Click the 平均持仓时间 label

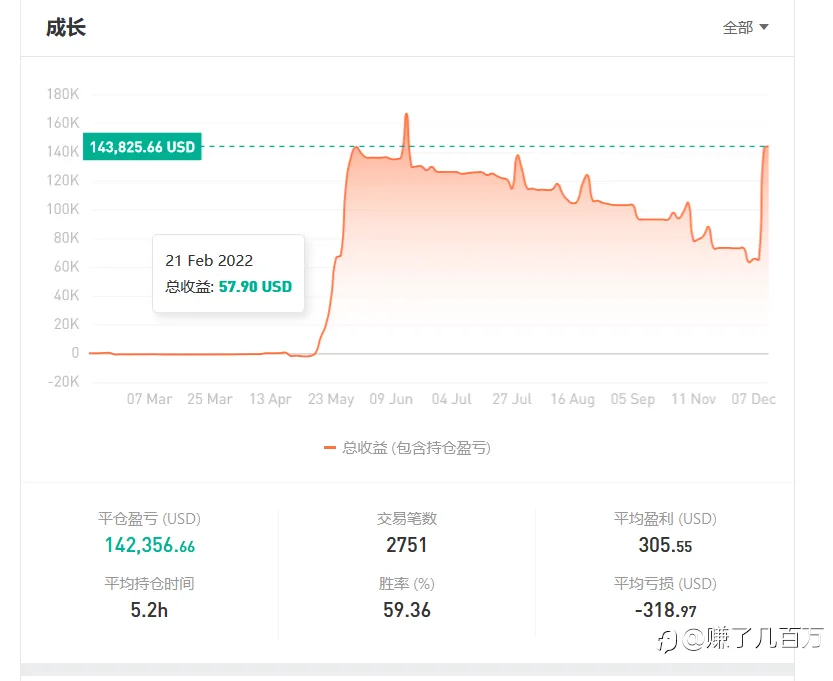pyautogui.click(x=149, y=584)
